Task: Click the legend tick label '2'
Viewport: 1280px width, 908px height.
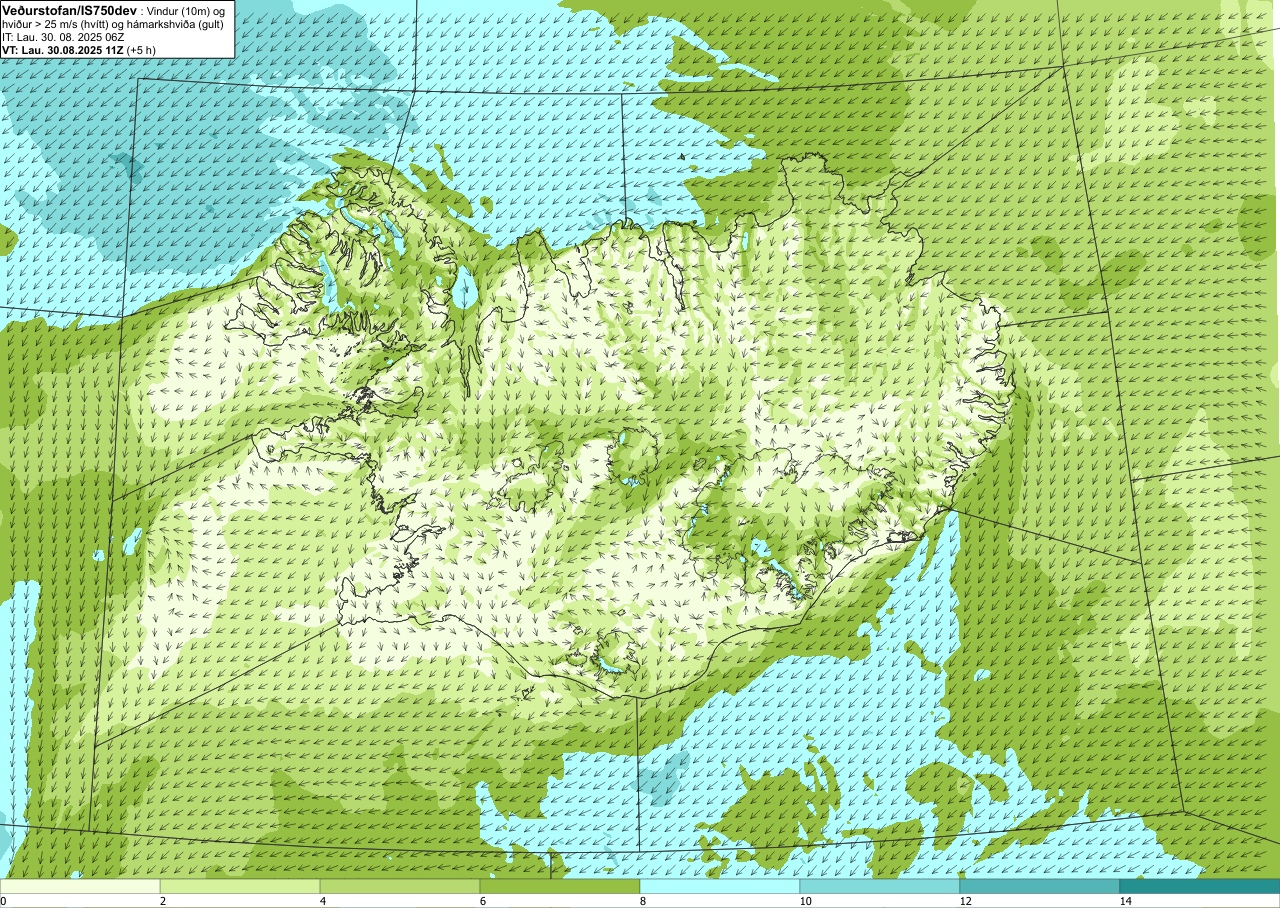Action: tap(162, 901)
